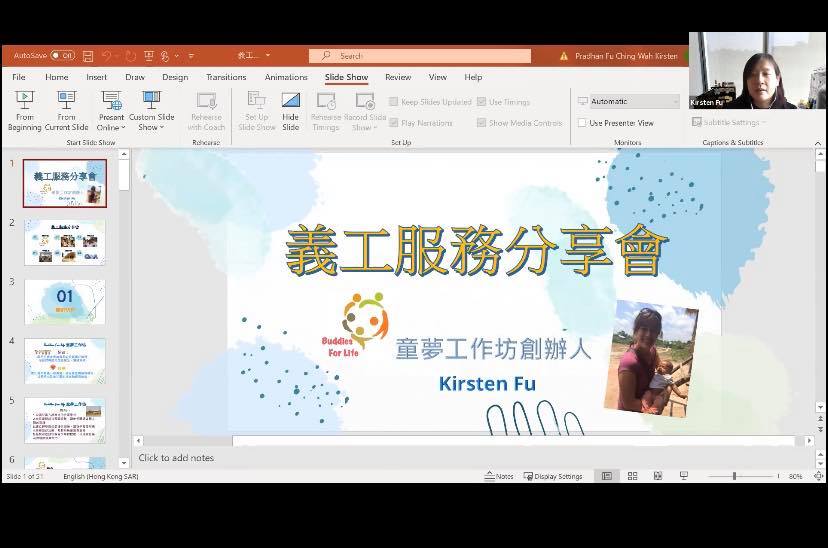Toggle the AutoSave switch

(62, 56)
